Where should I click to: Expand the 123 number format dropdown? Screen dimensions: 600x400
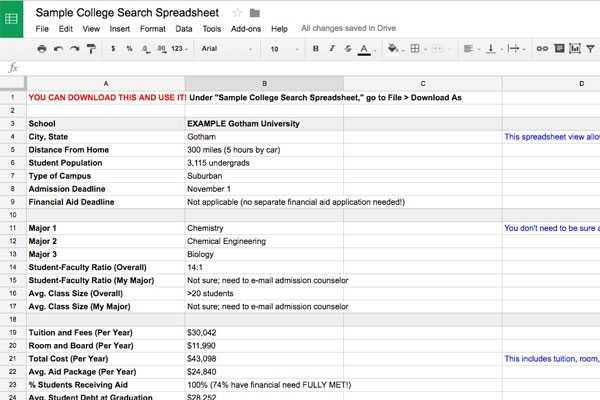180,48
